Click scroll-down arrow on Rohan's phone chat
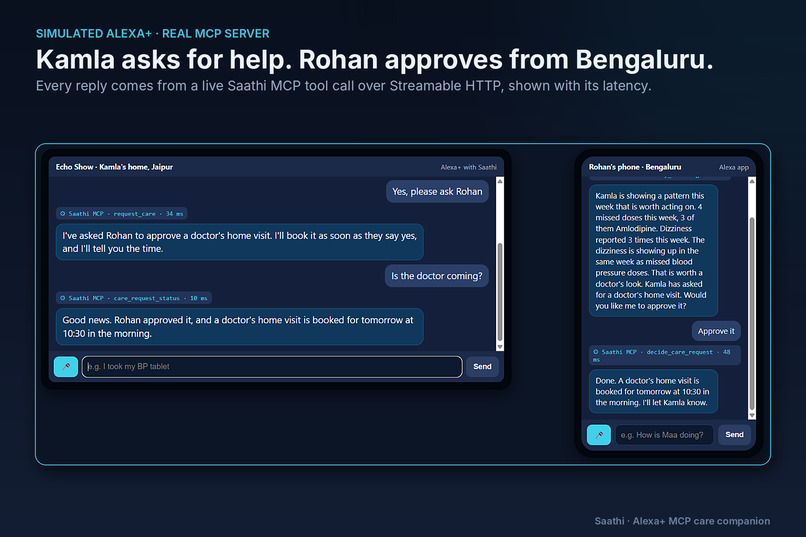The height and width of the screenshot is (537, 806). [x=752, y=415]
